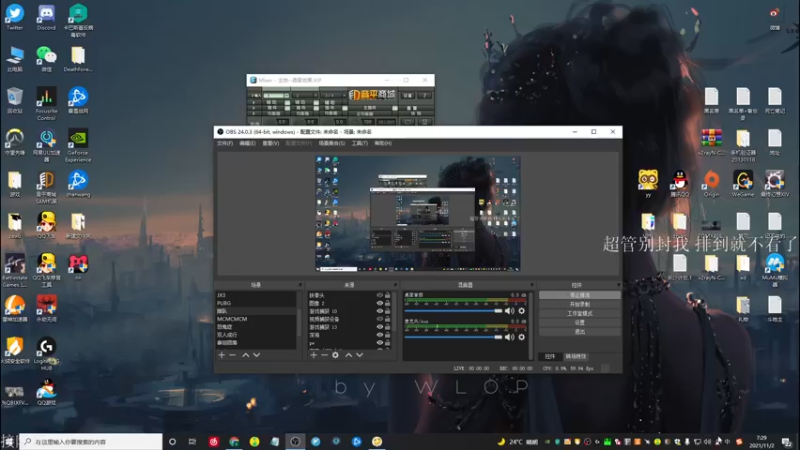Toggle first-row checkbox in Mixer's first column
This screenshot has width=800, height=450.
coord(287,102)
